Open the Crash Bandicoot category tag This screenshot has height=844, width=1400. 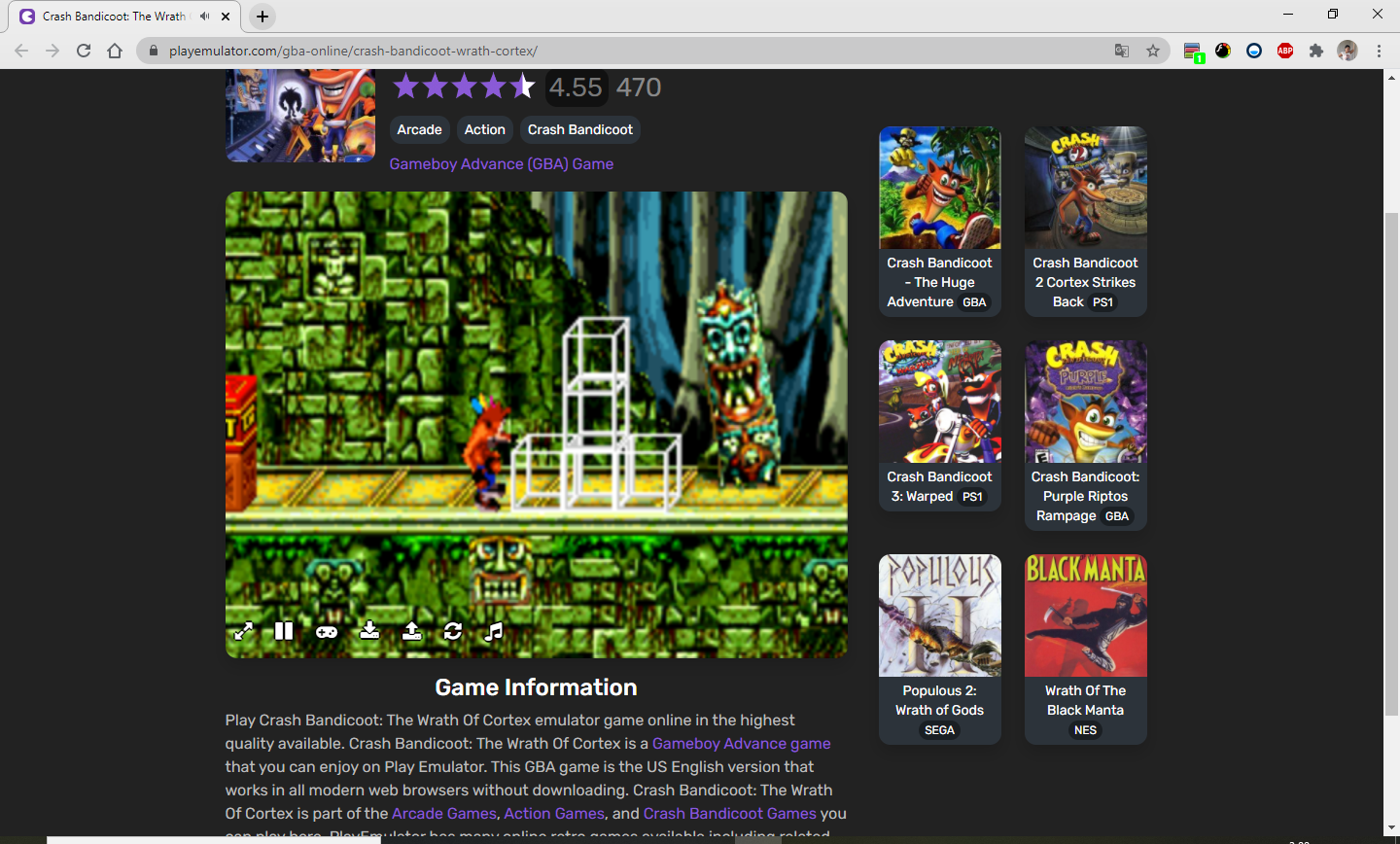[580, 129]
